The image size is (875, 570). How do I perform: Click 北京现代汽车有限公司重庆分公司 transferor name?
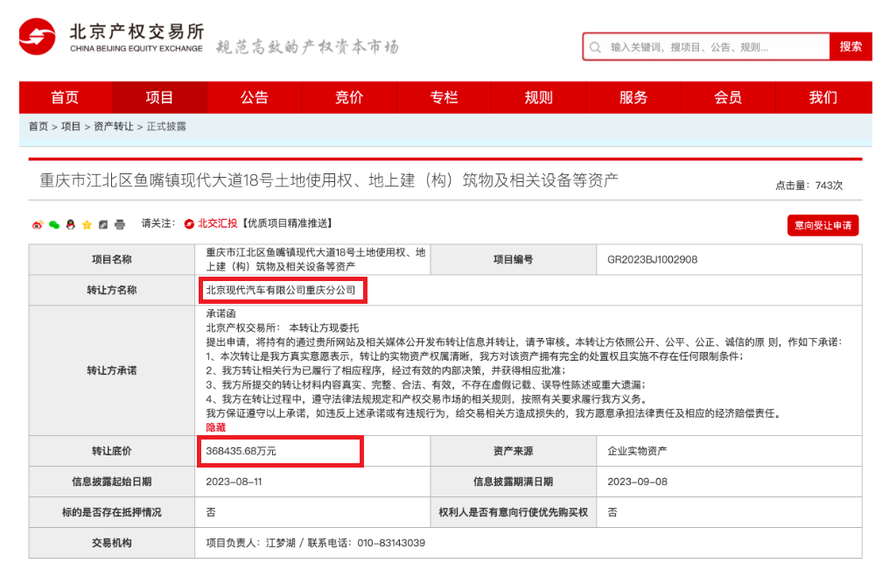[x=281, y=290]
